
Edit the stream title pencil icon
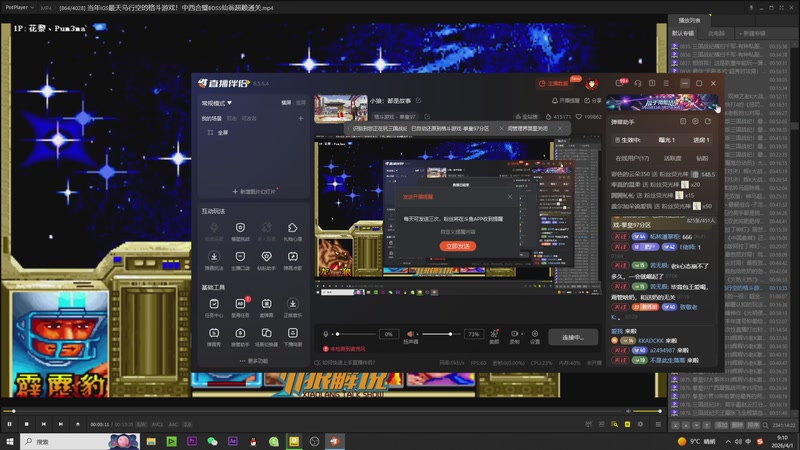coord(418,101)
